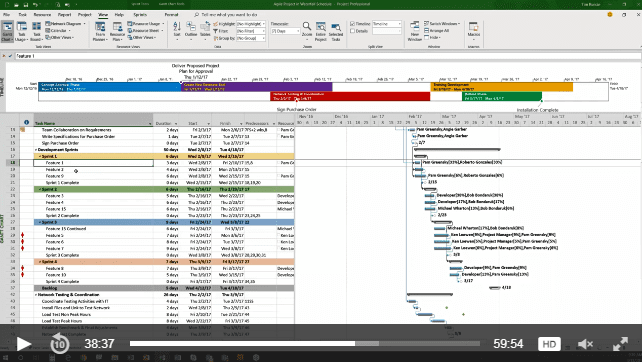This screenshot has height=362, width=642.
Task: Click Arrange All windows
Action: [437, 31]
